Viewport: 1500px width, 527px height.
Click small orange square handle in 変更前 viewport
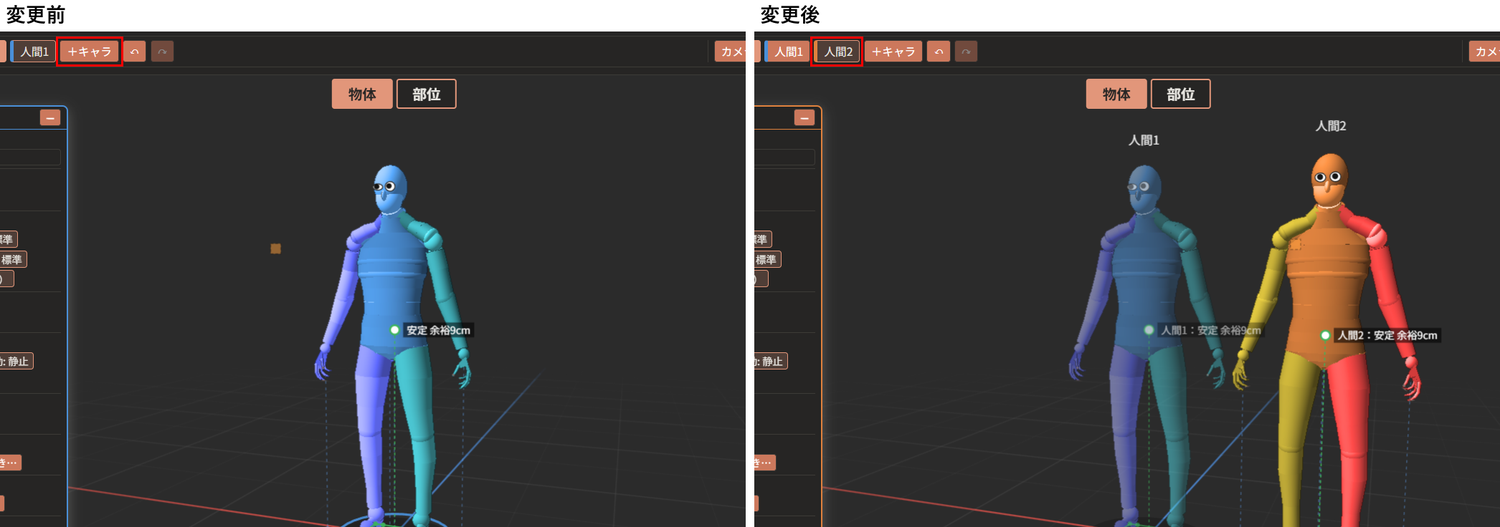coord(276,248)
